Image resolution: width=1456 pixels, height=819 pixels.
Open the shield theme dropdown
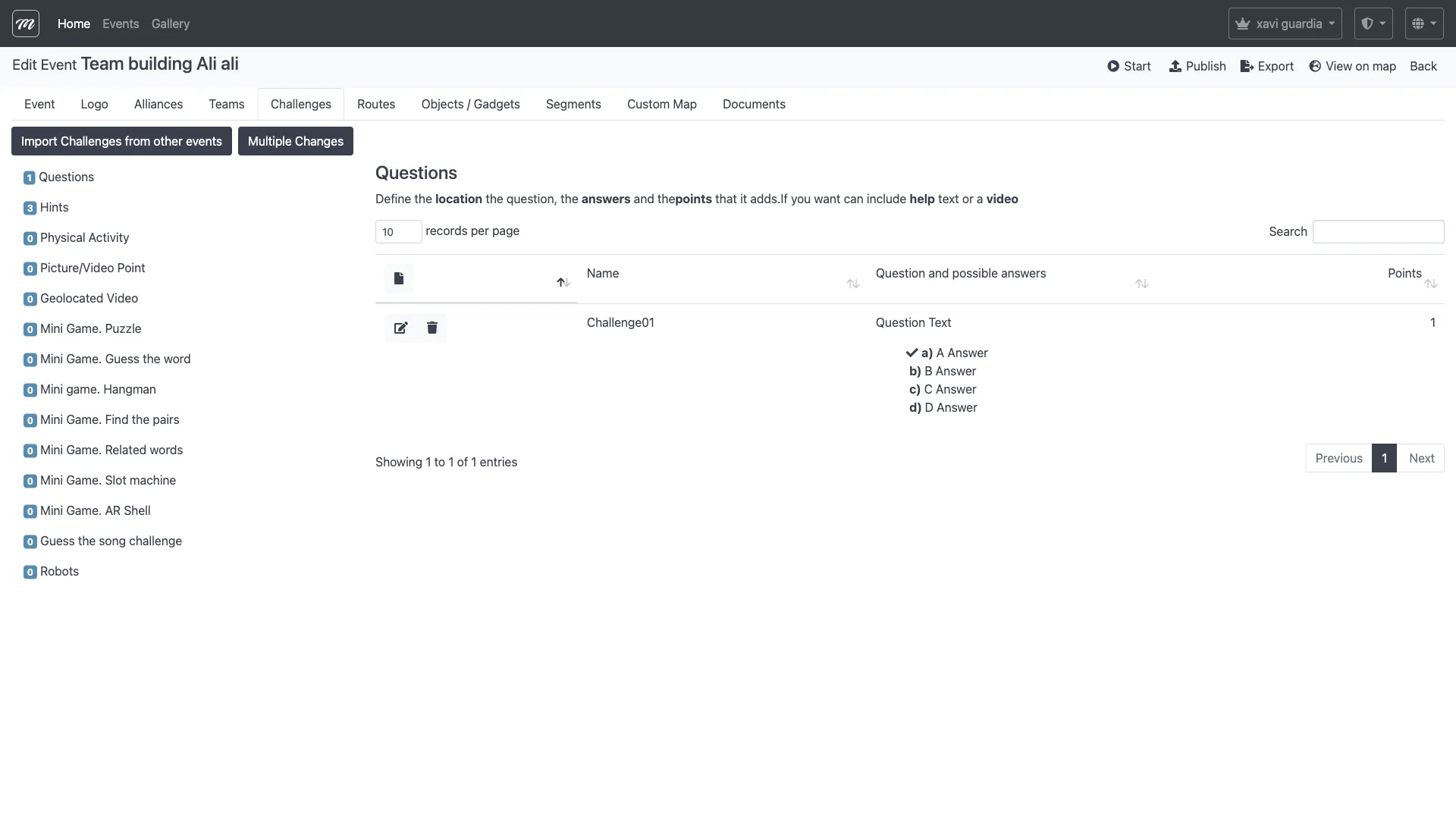coord(1373,24)
